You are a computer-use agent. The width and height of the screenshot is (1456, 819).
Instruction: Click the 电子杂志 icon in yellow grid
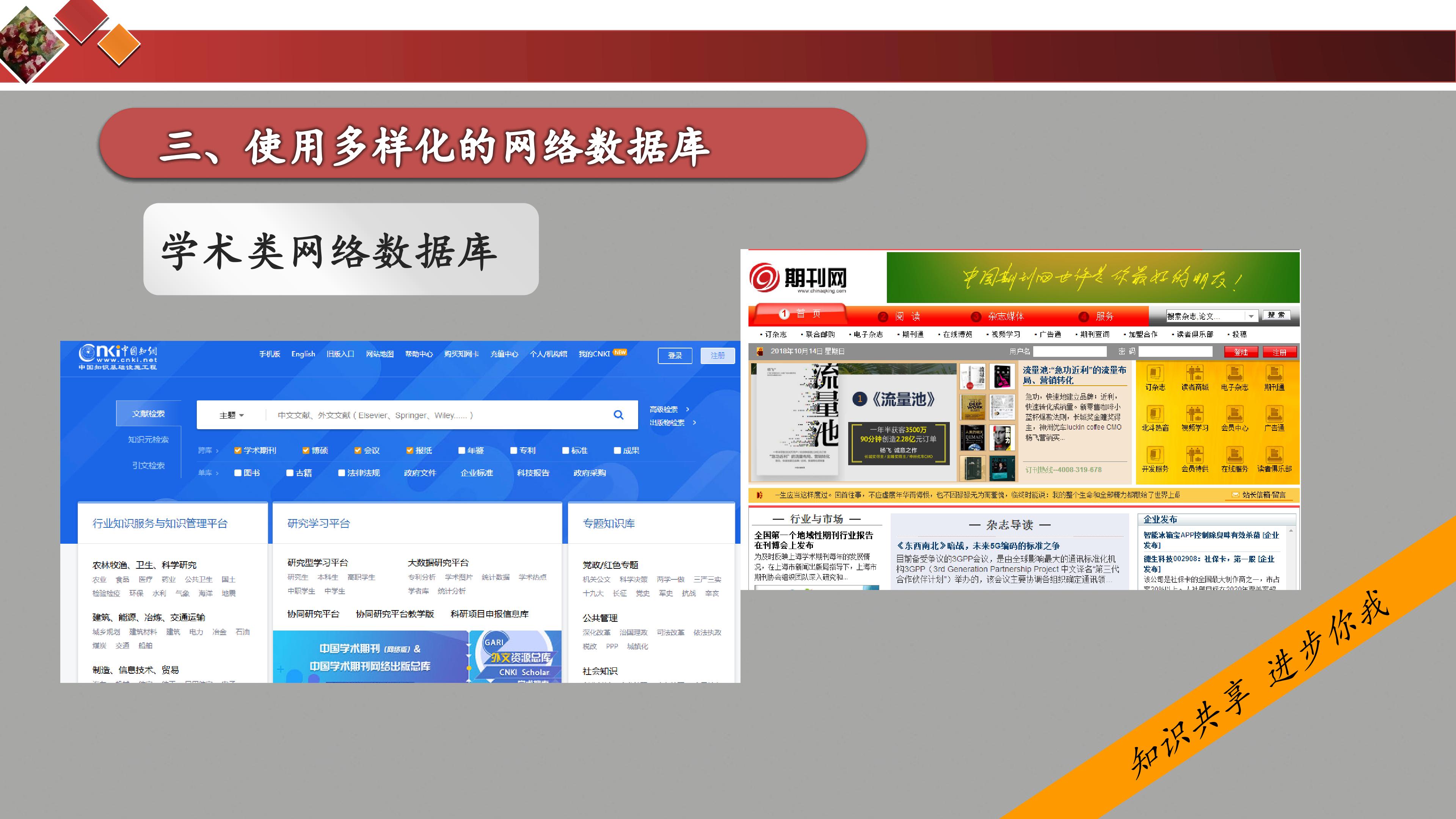(1235, 373)
